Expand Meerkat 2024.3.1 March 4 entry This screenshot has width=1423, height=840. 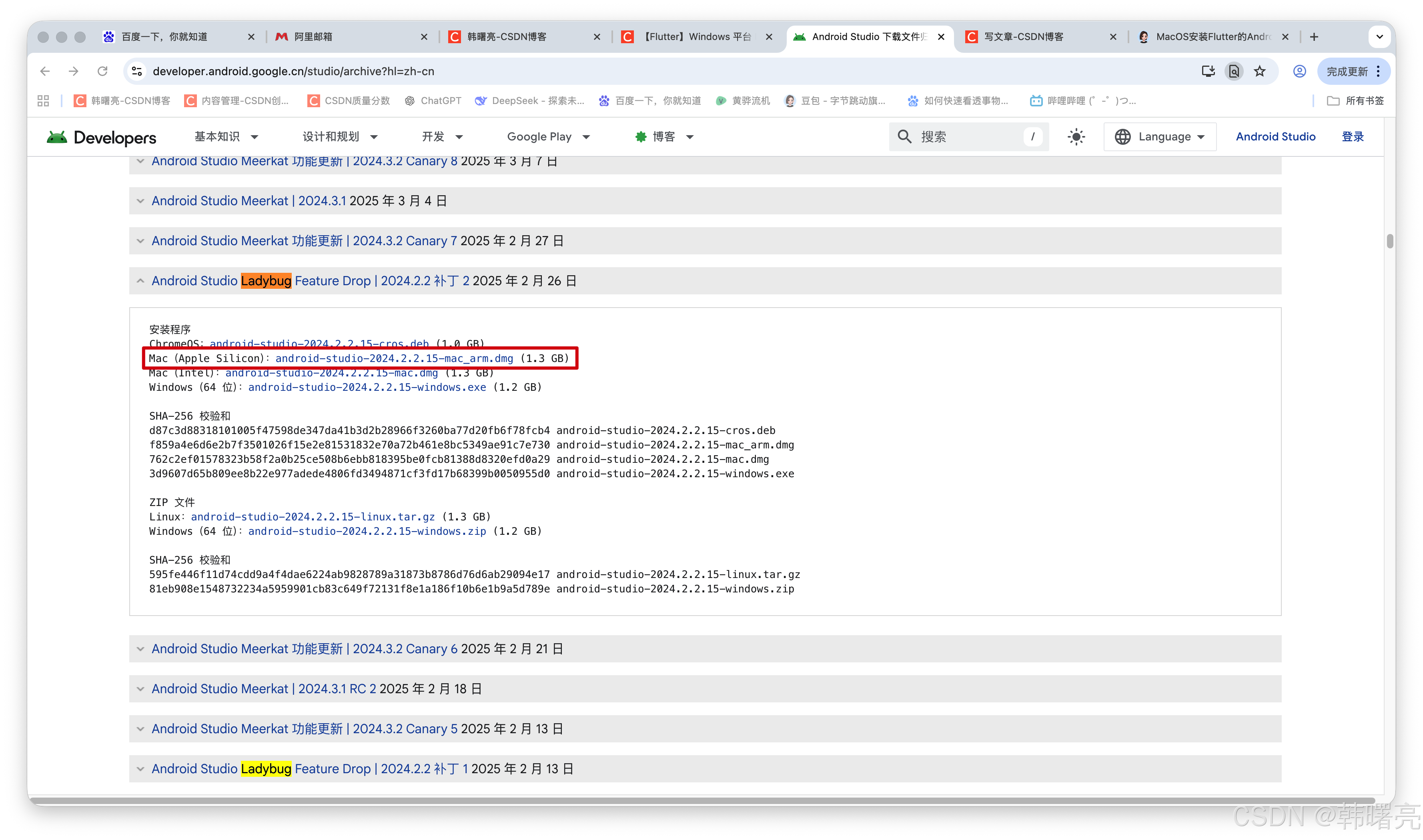705,201
